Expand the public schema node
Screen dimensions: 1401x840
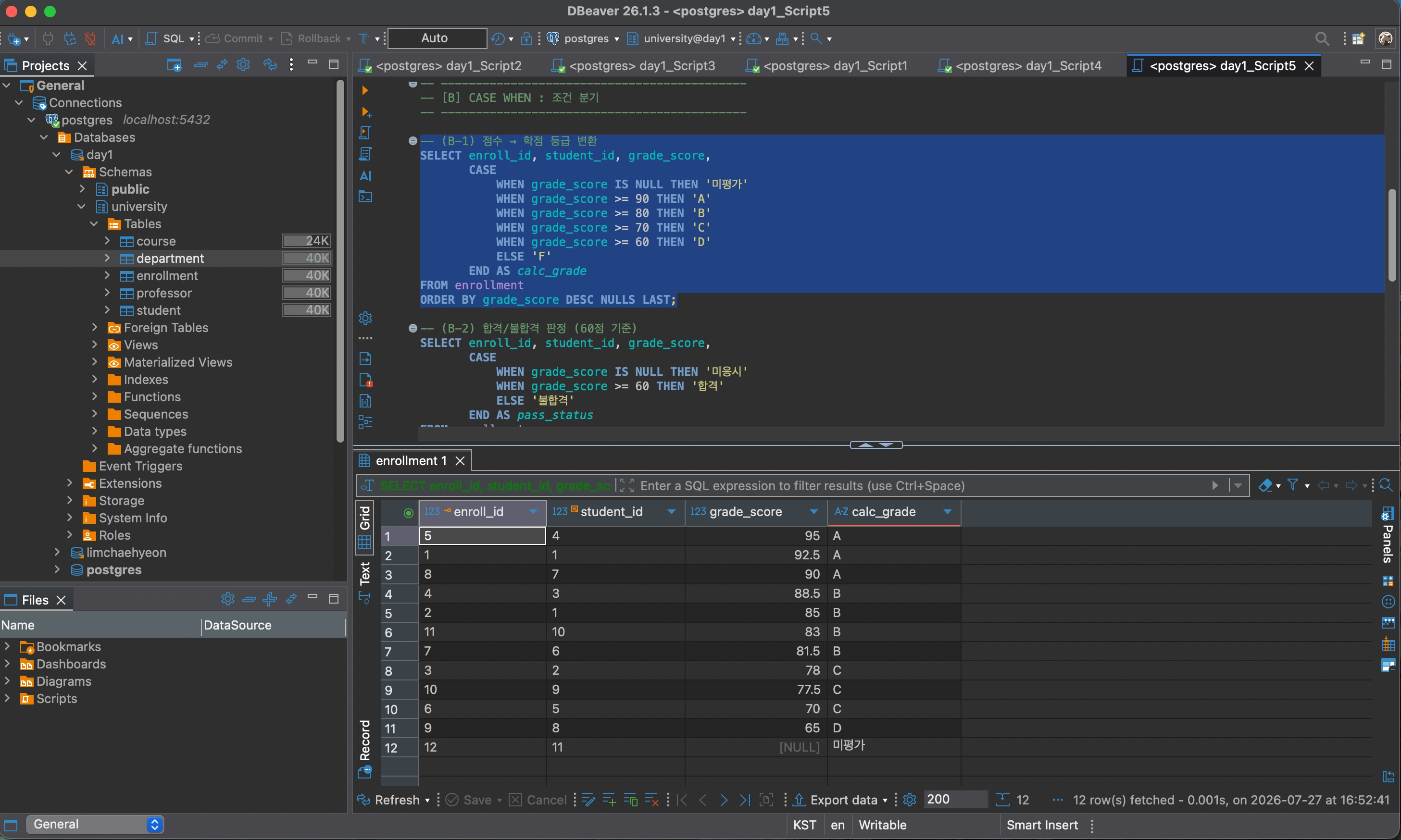(82, 188)
